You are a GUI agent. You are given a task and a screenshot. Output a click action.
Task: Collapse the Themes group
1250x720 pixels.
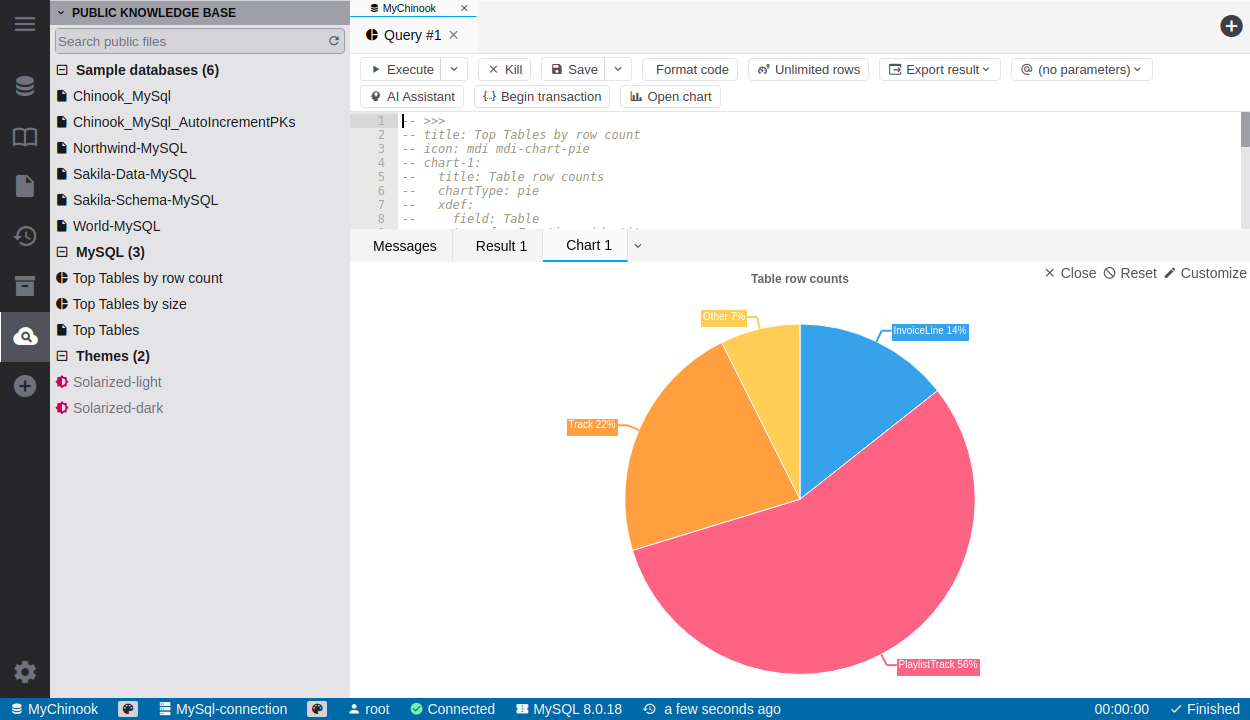click(x=62, y=356)
